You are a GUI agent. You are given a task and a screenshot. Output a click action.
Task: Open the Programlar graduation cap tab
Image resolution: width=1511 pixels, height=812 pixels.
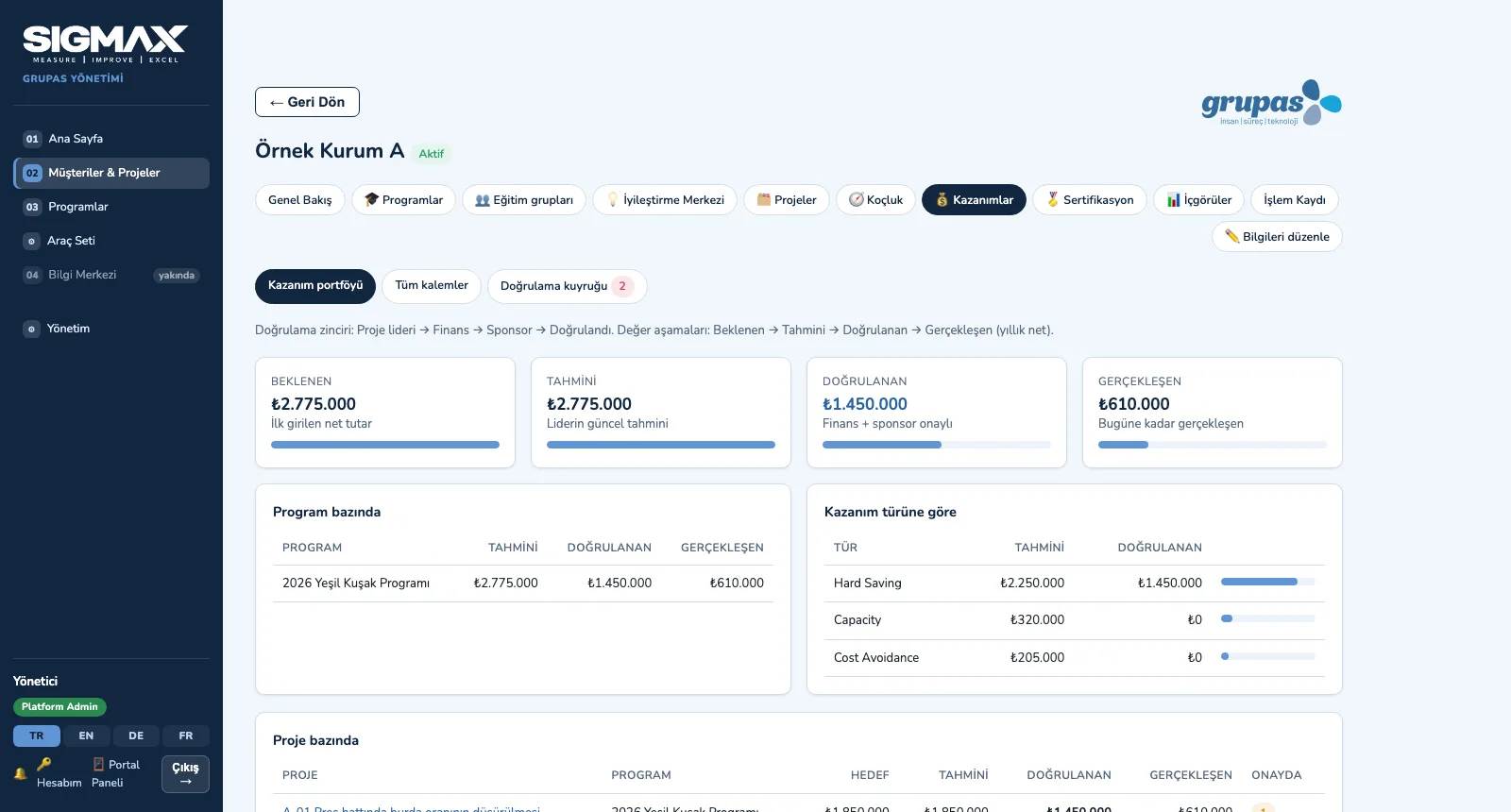tap(403, 200)
